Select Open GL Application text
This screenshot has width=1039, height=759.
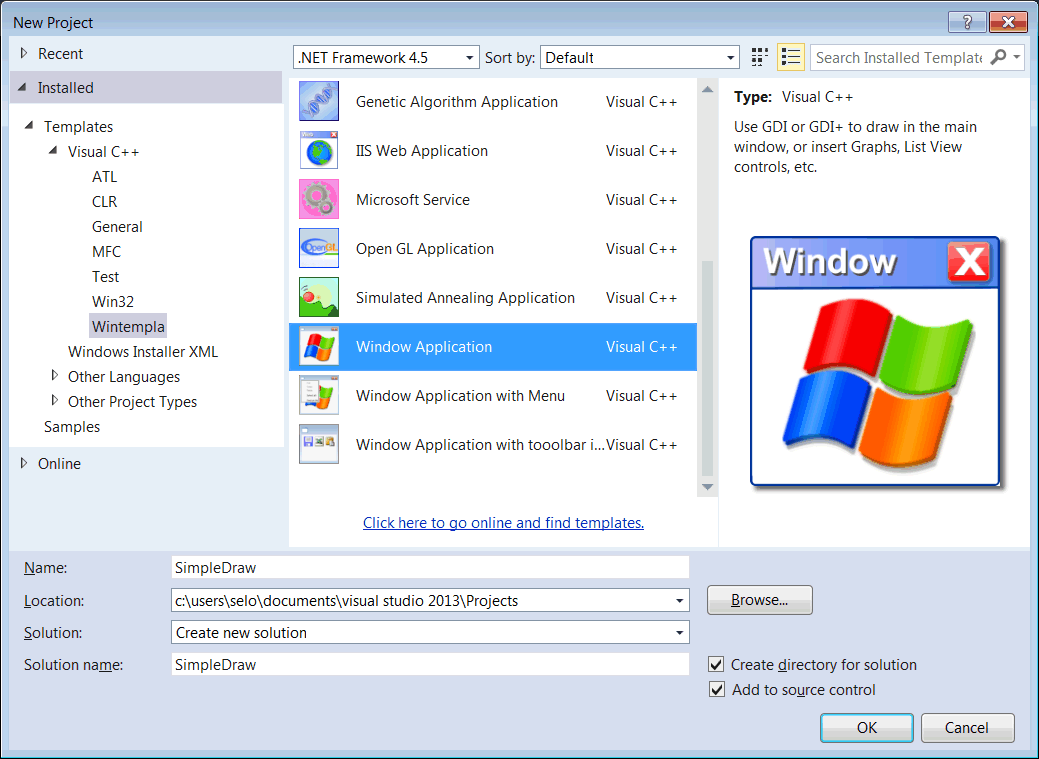tap(425, 249)
